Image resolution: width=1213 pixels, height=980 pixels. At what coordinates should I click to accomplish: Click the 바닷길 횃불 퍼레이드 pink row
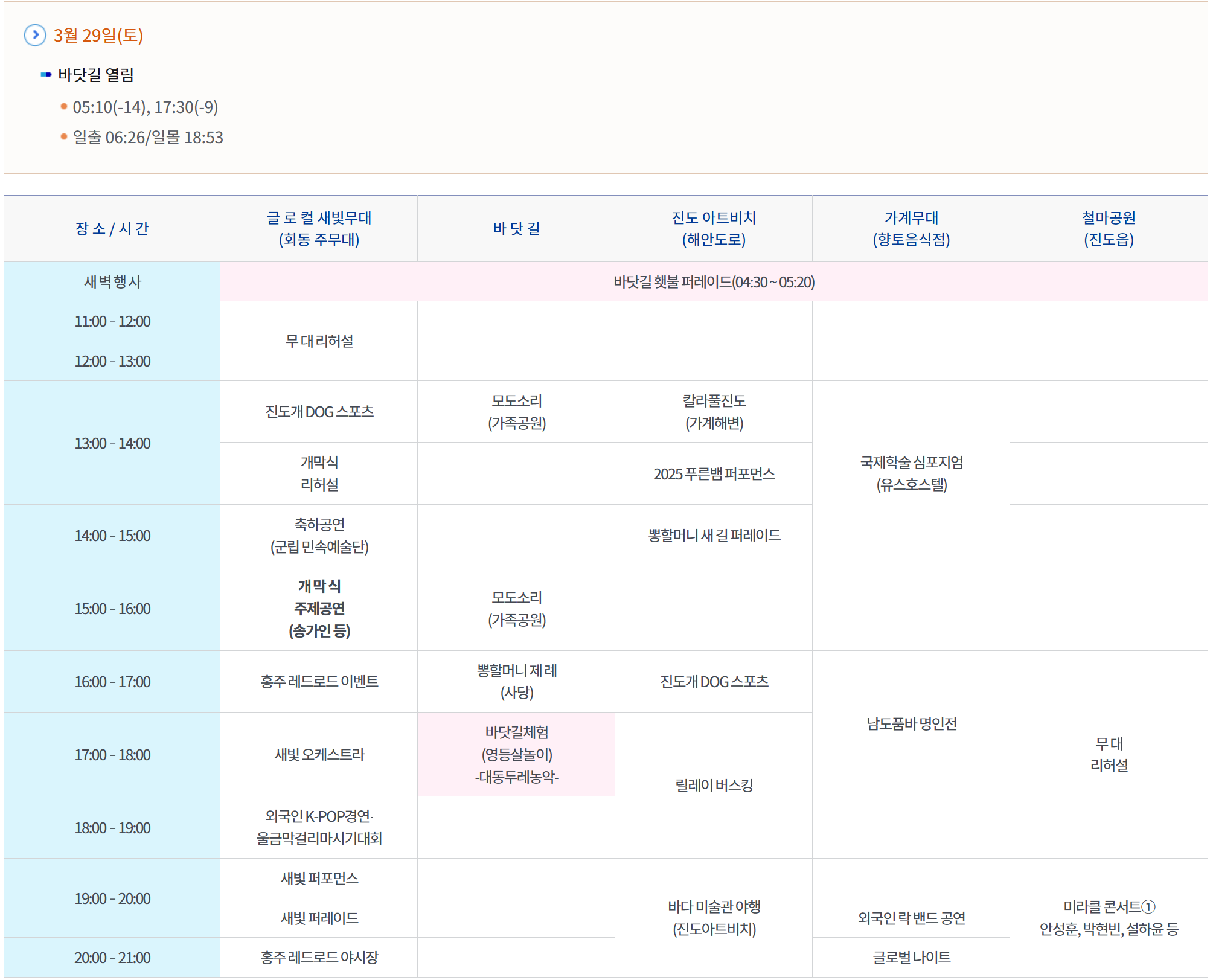(714, 282)
